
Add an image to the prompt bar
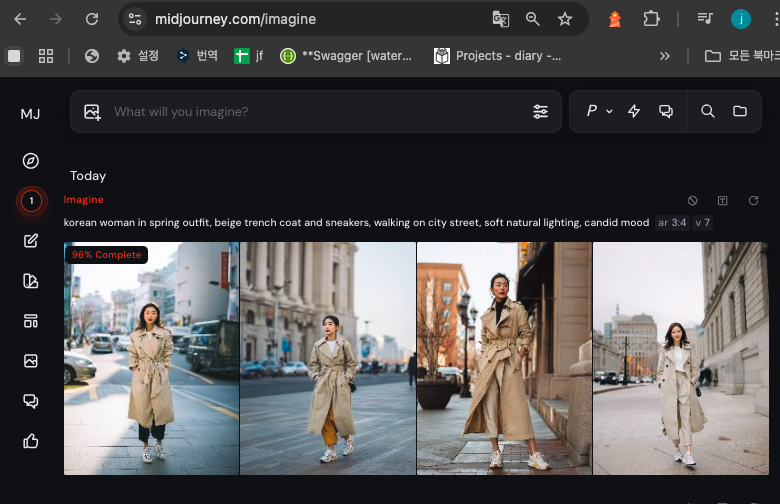[92, 112]
